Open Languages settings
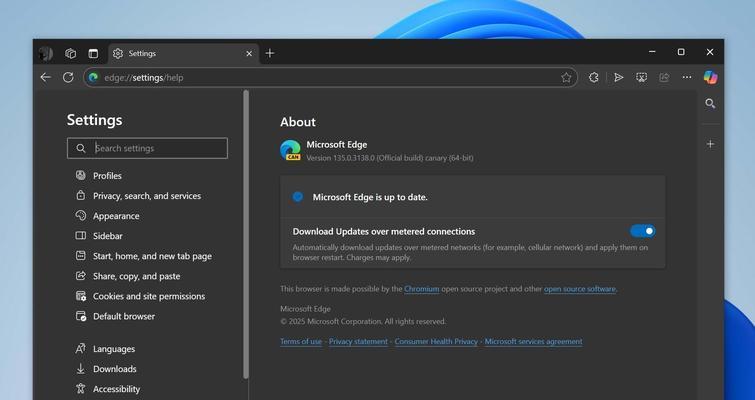The width and height of the screenshot is (755, 400). tap(105, 348)
